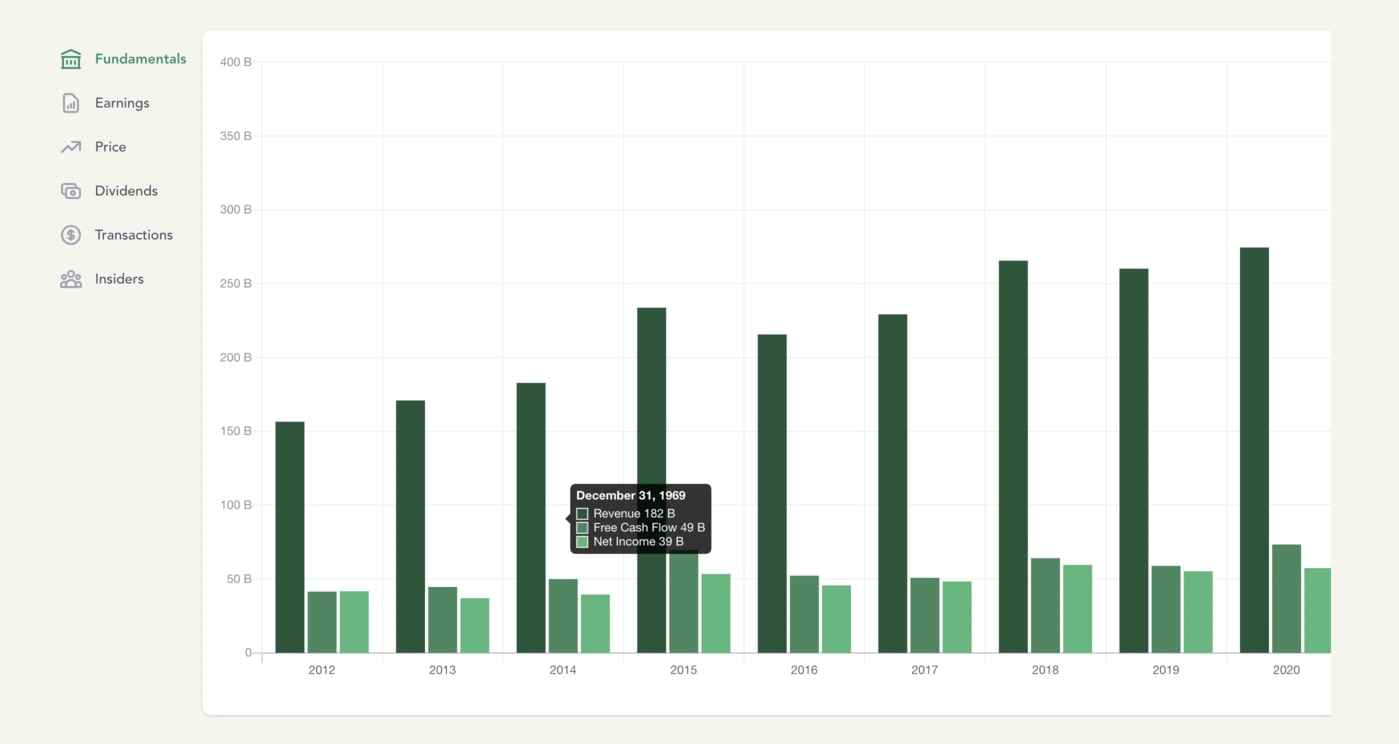
Task: Click the 2019 Net Income bar
Action: click(x=1198, y=612)
